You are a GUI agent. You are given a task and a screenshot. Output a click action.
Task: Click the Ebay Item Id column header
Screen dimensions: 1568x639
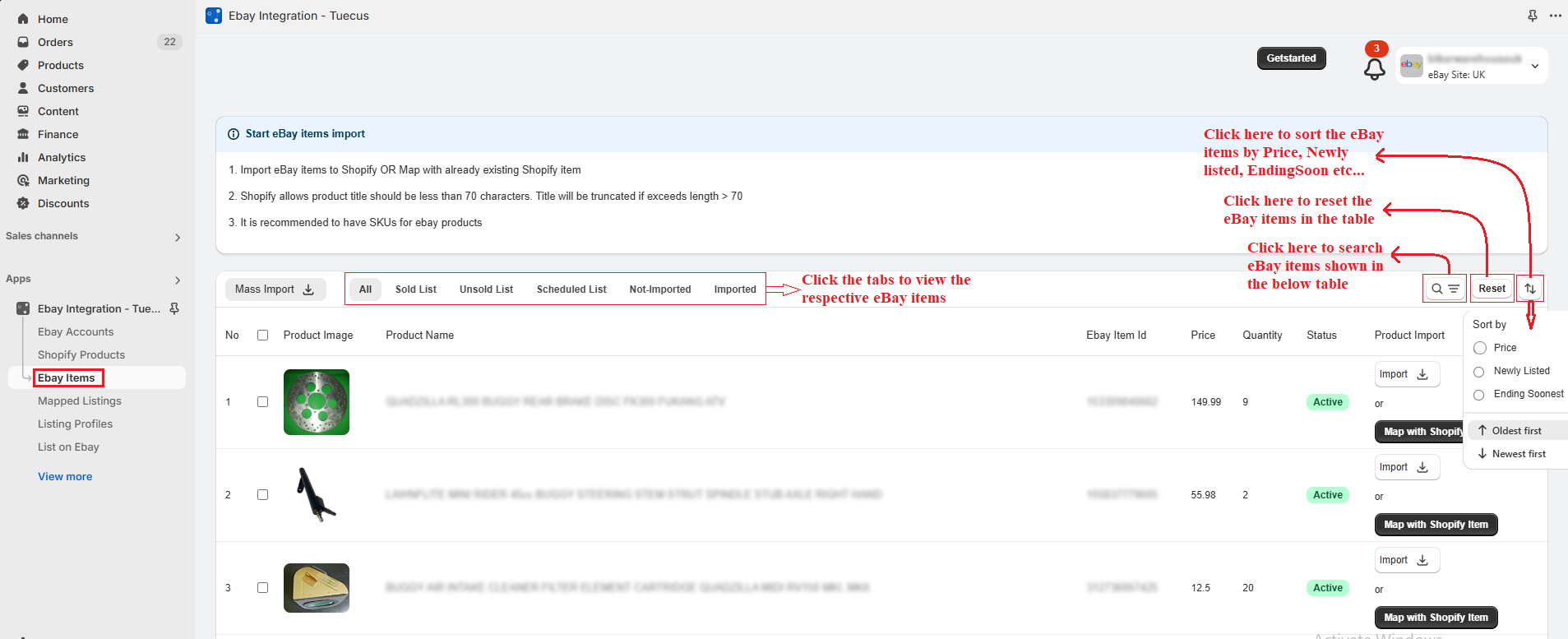click(1116, 335)
